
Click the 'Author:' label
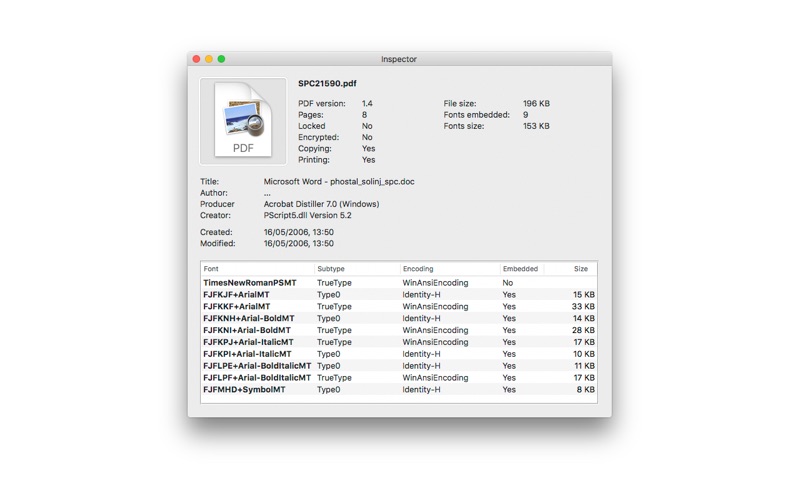214,193
